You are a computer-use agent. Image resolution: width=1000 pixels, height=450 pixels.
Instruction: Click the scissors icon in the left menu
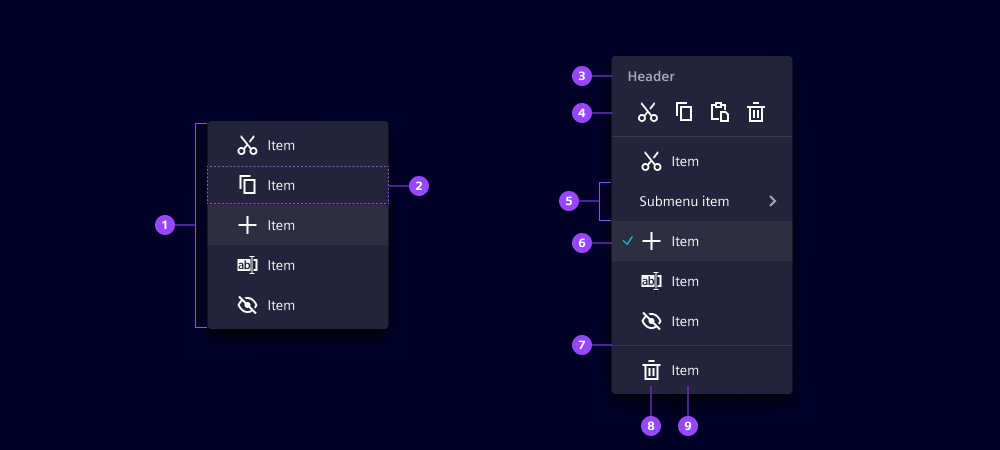coord(247,145)
